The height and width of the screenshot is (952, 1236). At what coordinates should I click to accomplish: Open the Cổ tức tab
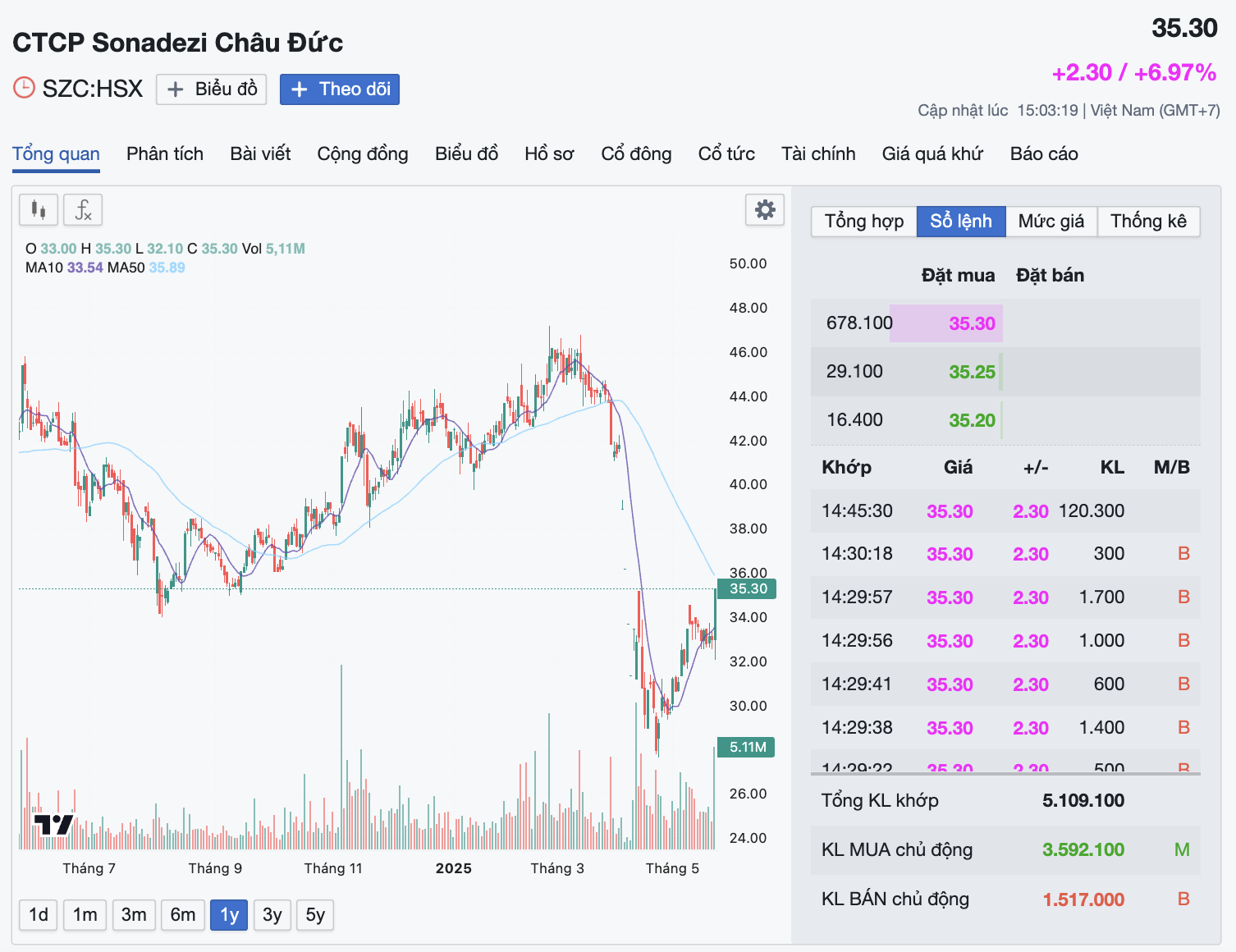coord(726,154)
